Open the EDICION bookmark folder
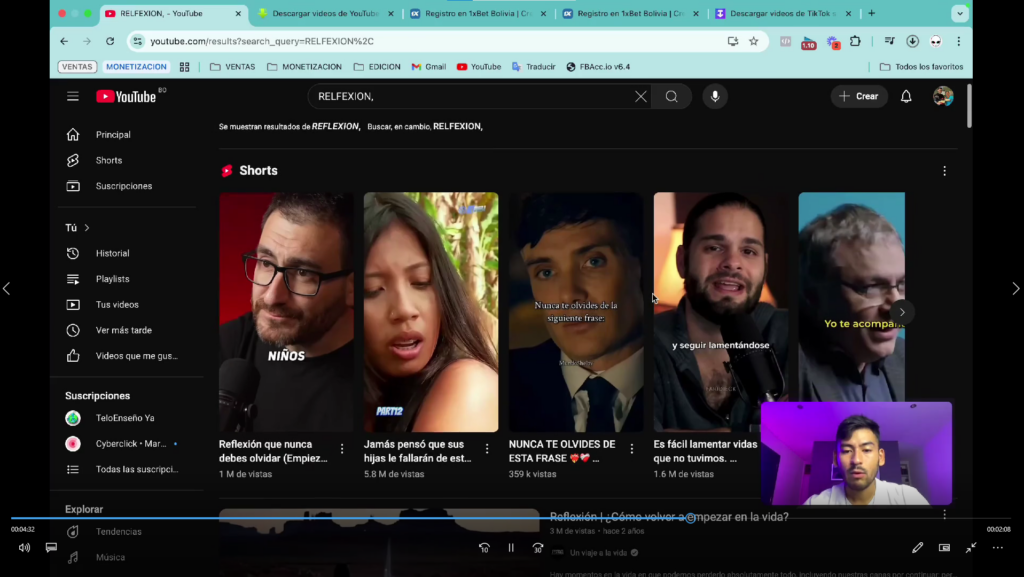The width and height of the screenshot is (1024, 577). pyautogui.click(x=377, y=67)
